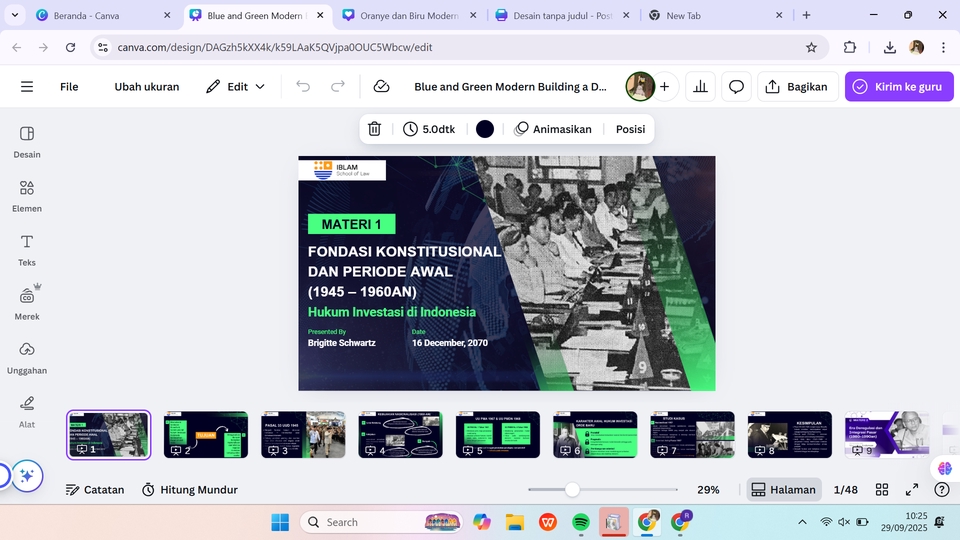Show hidden system tray icons

[802, 522]
